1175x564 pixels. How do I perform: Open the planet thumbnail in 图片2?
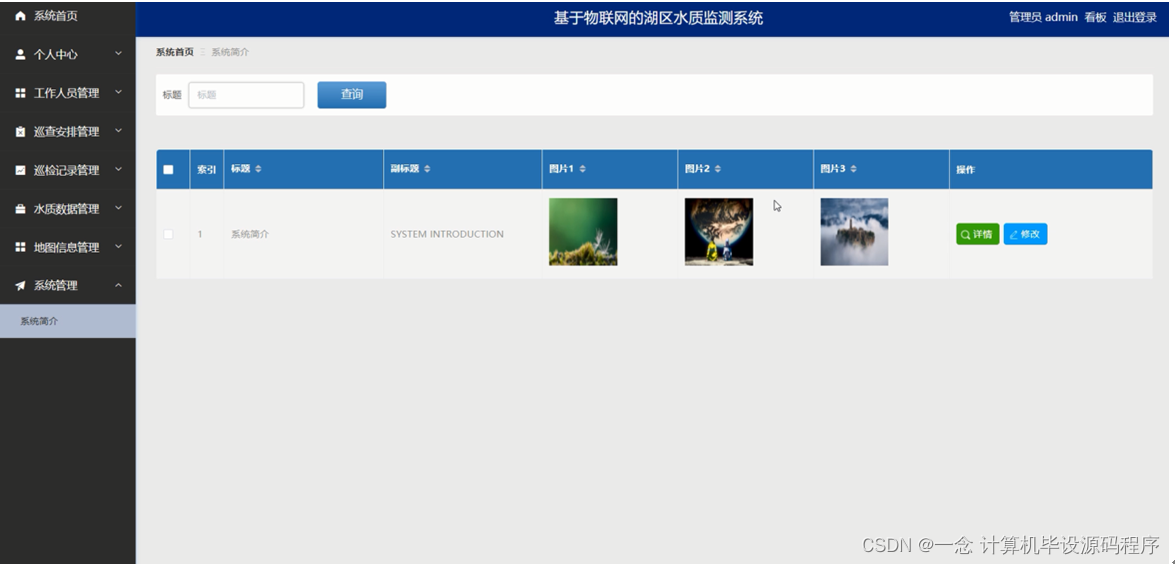719,231
